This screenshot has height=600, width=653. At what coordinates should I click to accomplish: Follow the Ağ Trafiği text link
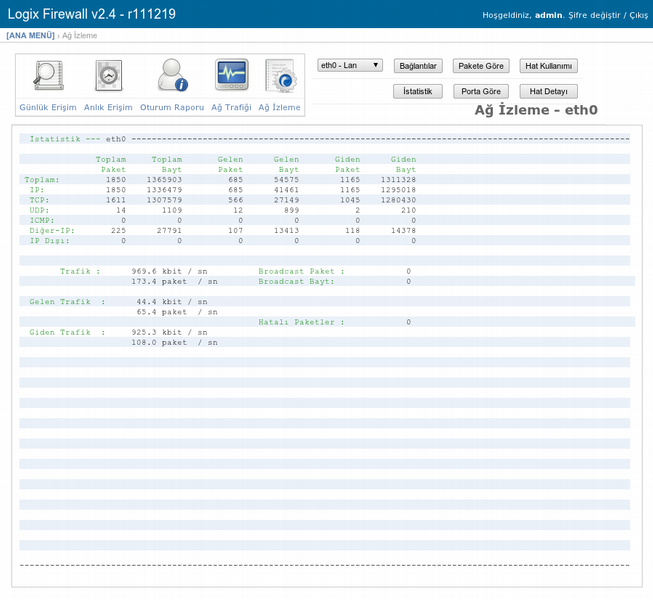(231, 107)
